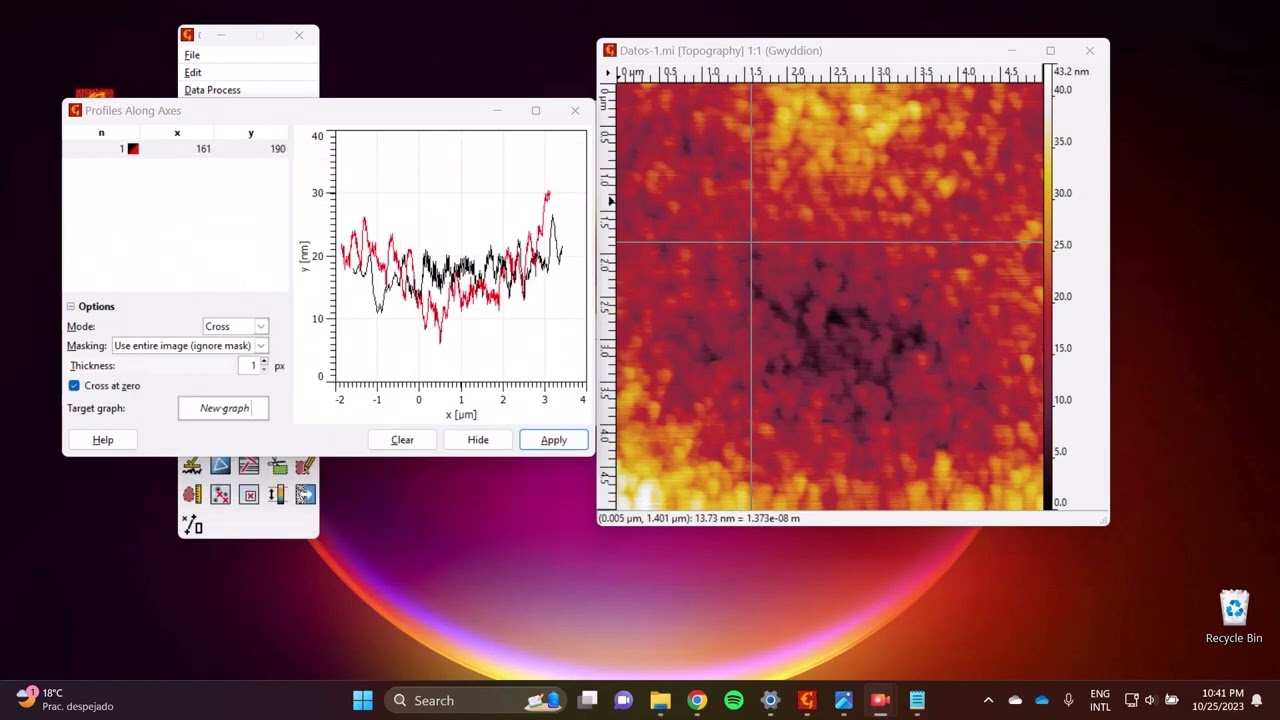Select the color range stretch tool

click(x=277, y=494)
